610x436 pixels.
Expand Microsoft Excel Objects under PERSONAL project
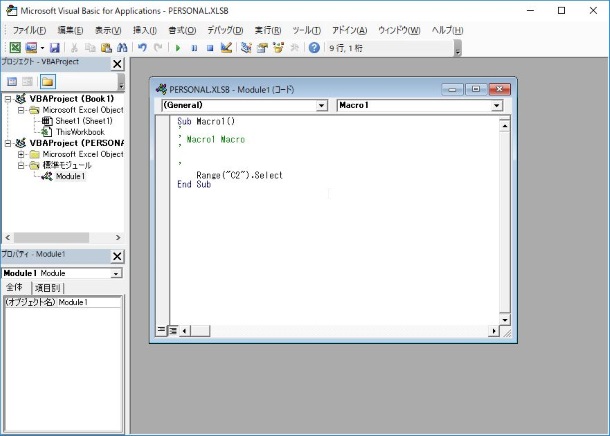(21, 154)
